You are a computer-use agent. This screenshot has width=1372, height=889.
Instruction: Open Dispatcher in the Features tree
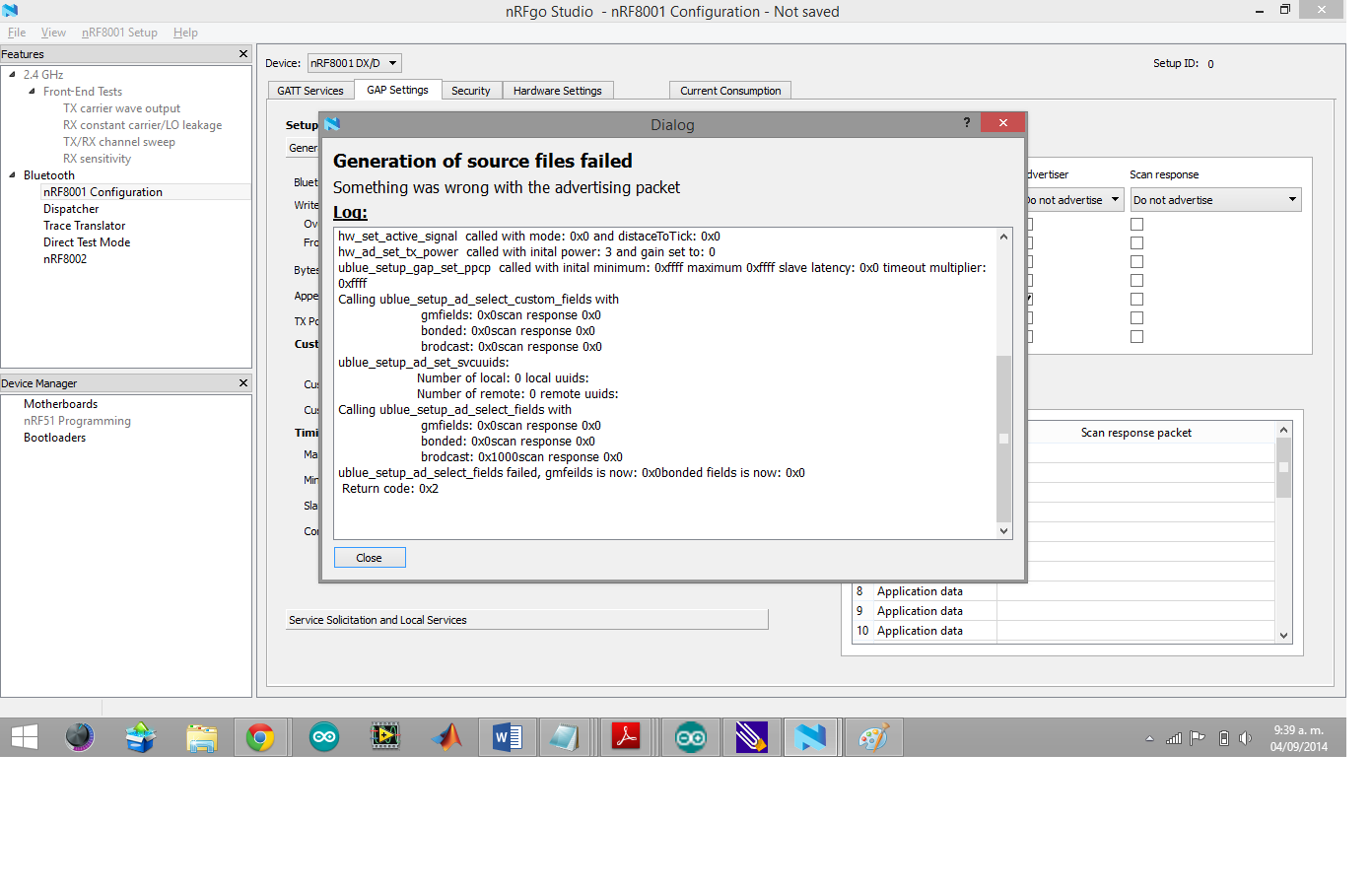pos(71,209)
